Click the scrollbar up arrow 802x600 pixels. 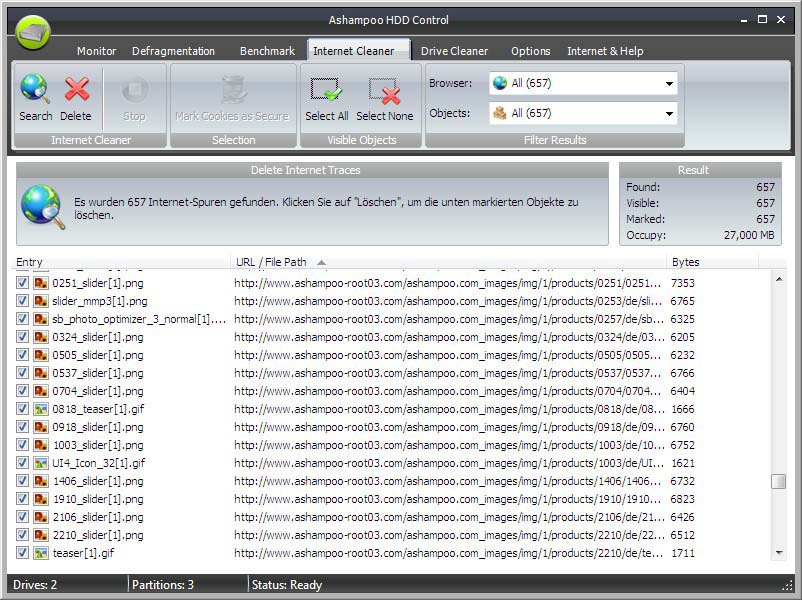coord(778,279)
